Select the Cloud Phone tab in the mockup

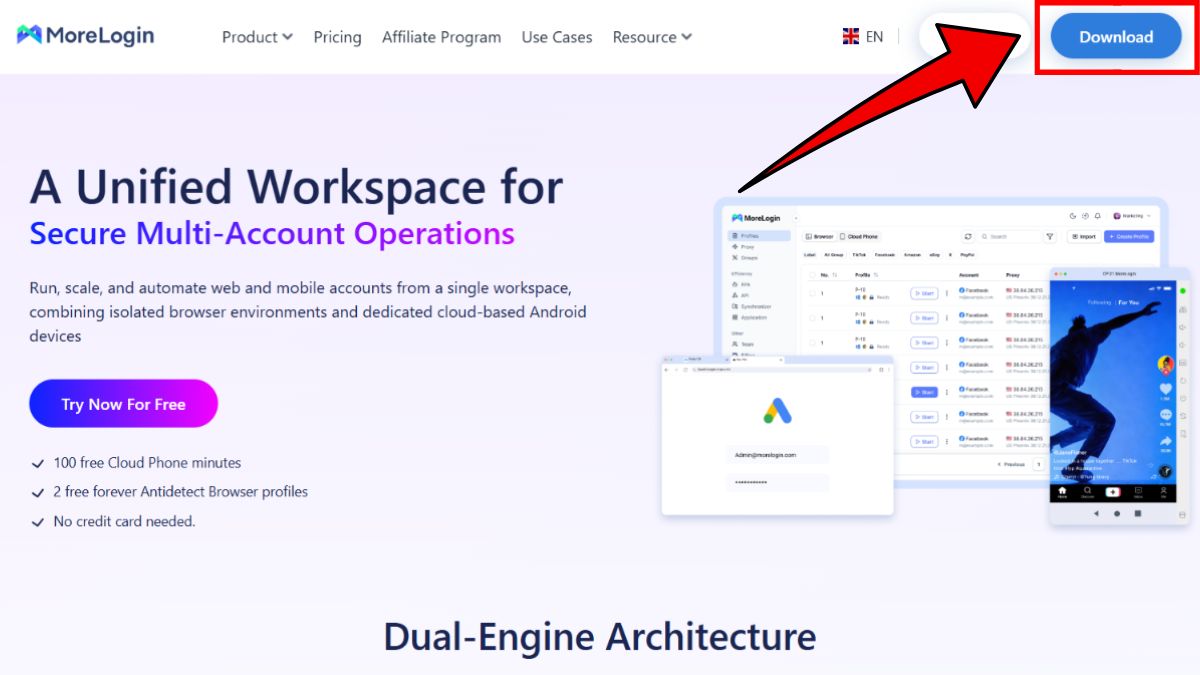tap(858, 236)
